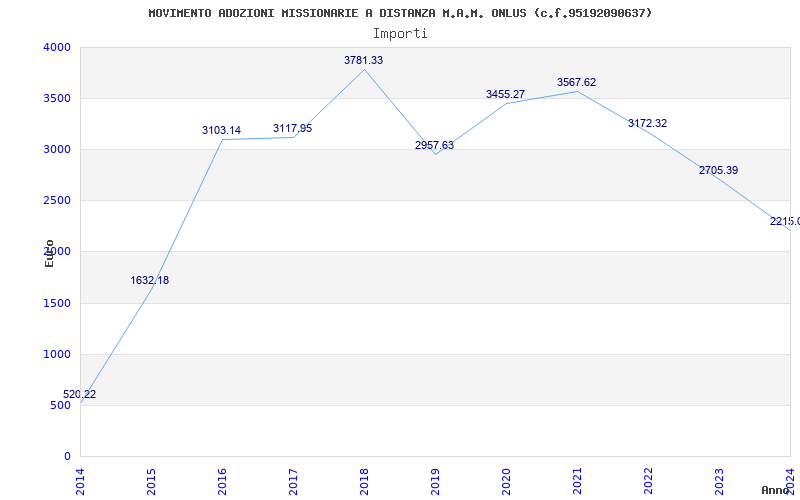Screen dimensions: 800x500
Task: Click the Euro y-axis title
Action: (49, 254)
